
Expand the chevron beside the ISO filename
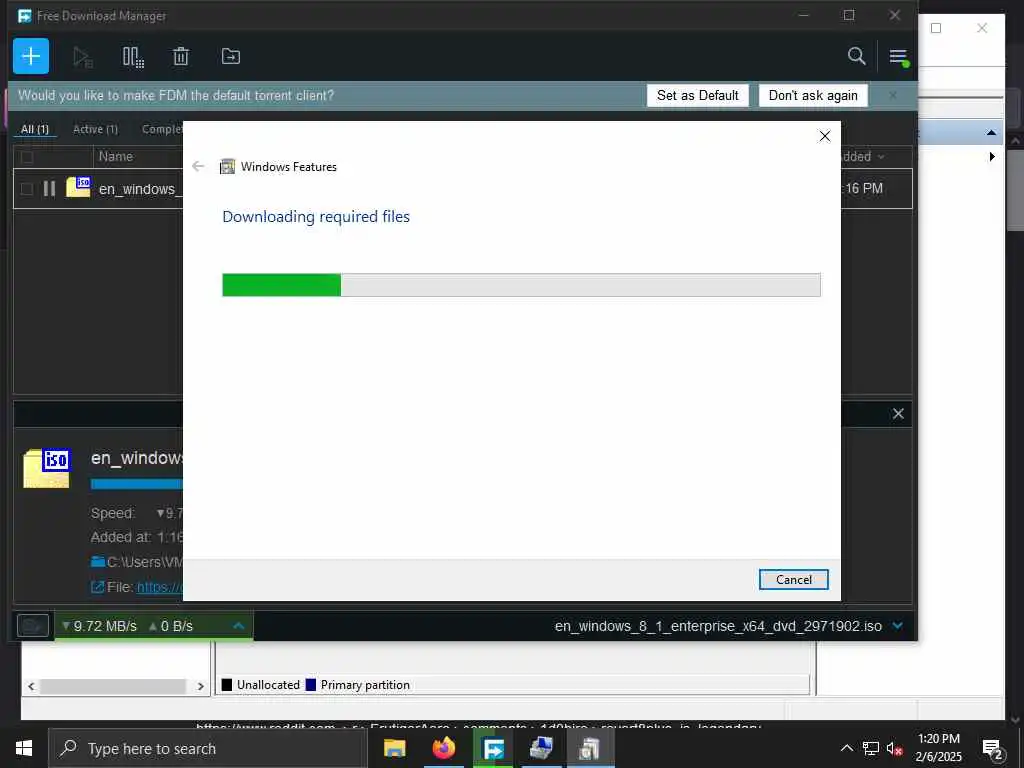(x=898, y=626)
